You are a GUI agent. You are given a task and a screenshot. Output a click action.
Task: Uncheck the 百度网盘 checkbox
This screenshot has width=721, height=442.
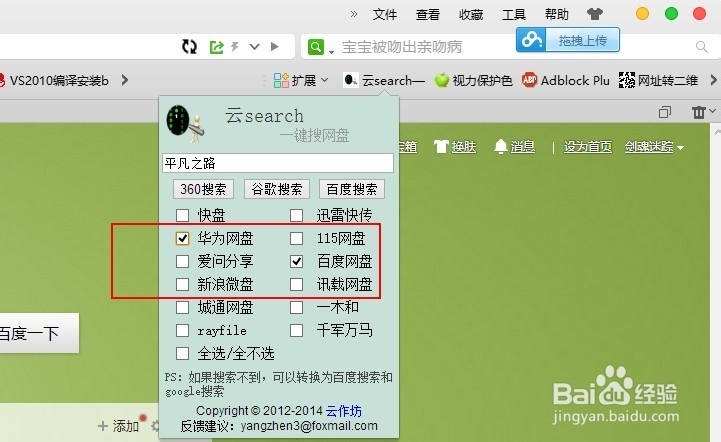coord(297,261)
